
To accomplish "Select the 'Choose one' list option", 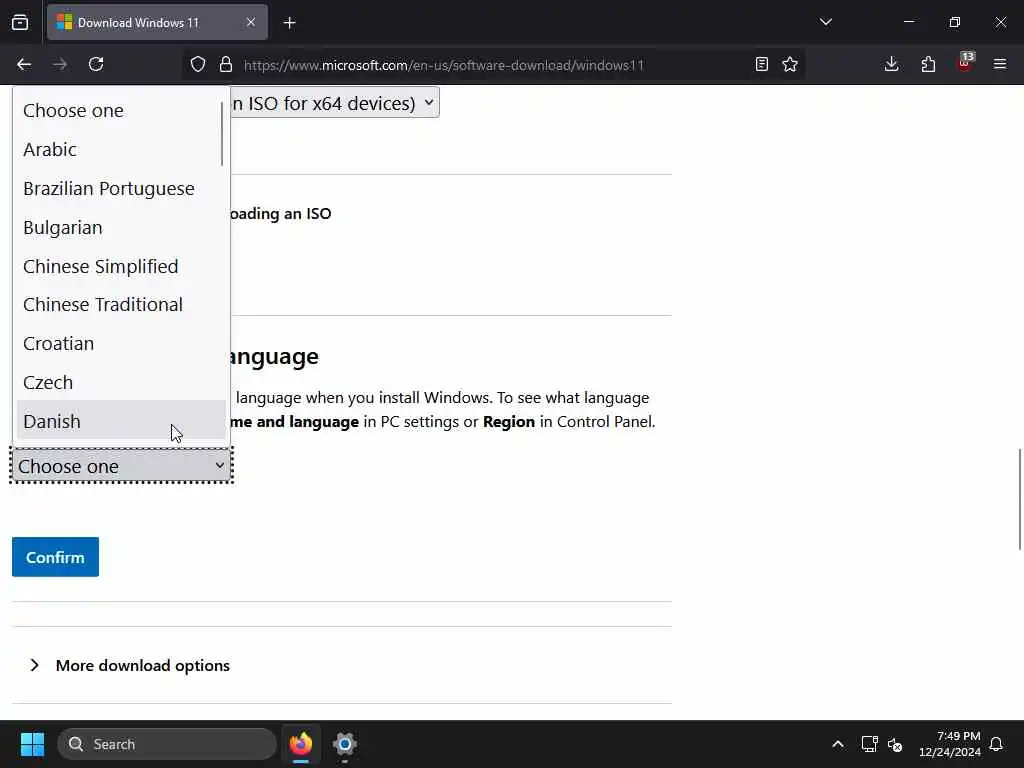I will [x=120, y=110].
